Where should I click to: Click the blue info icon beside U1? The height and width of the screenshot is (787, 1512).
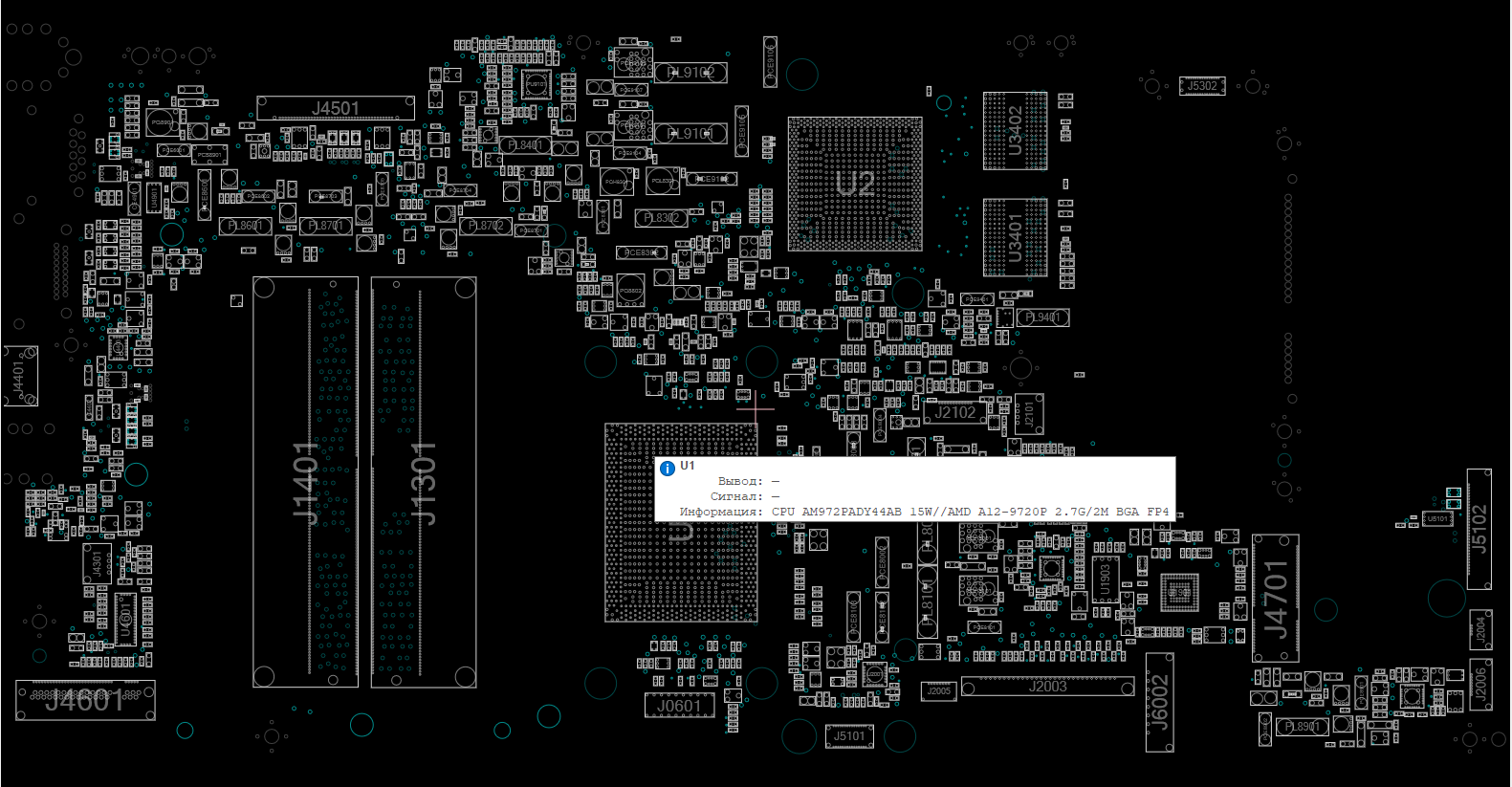pyautogui.click(x=668, y=469)
